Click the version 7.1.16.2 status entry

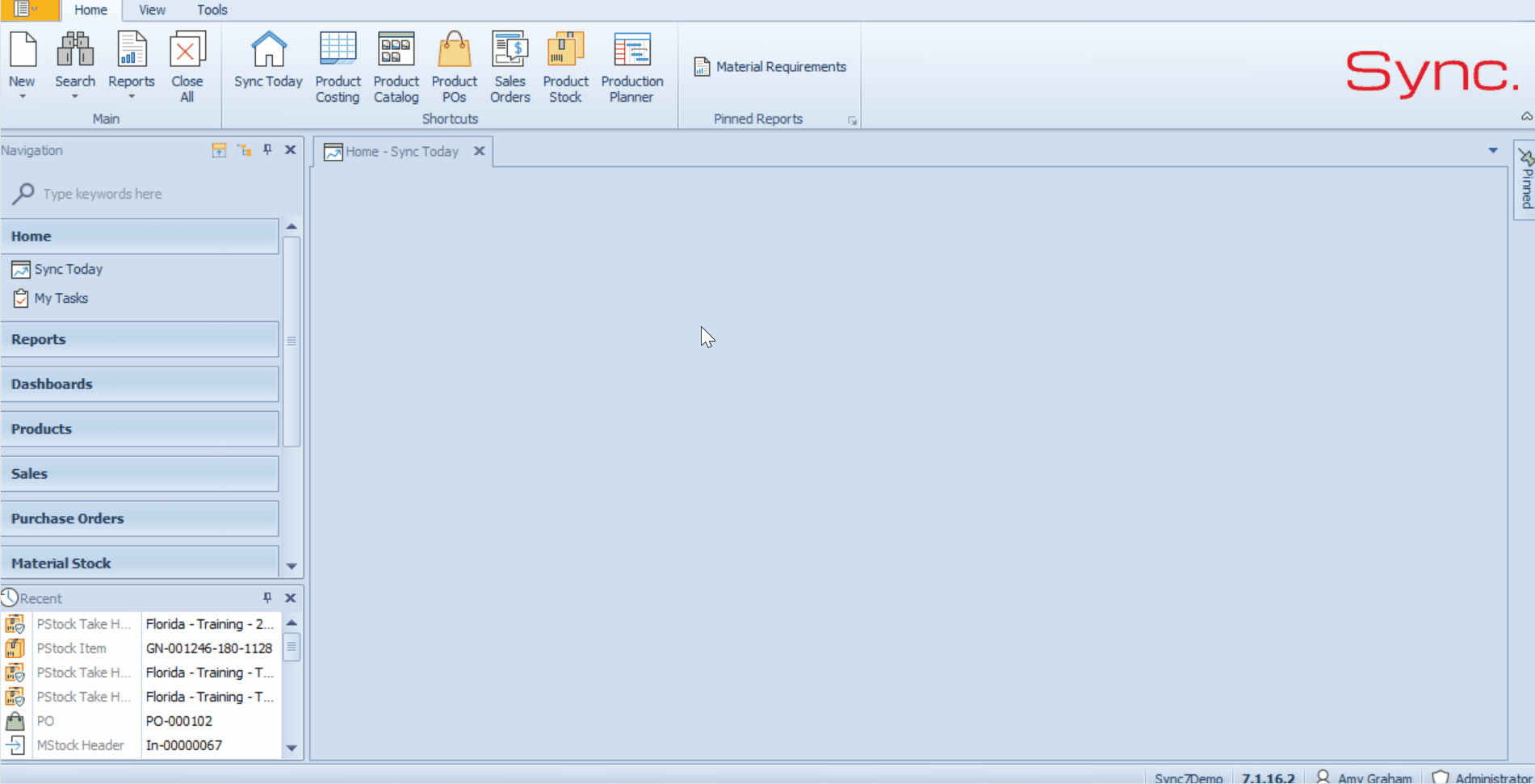point(1268,778)
